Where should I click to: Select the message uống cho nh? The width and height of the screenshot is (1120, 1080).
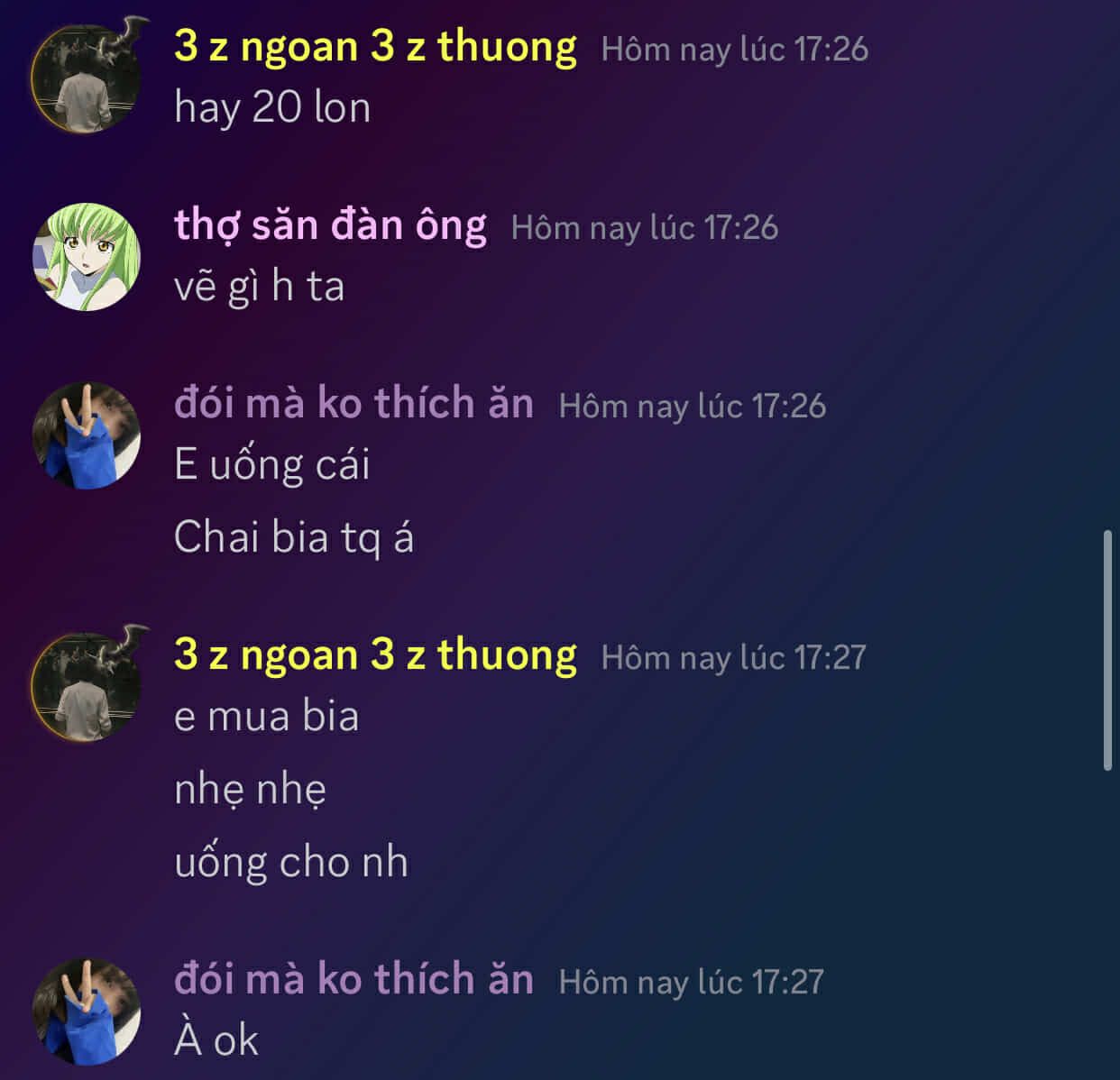(291, 862)
